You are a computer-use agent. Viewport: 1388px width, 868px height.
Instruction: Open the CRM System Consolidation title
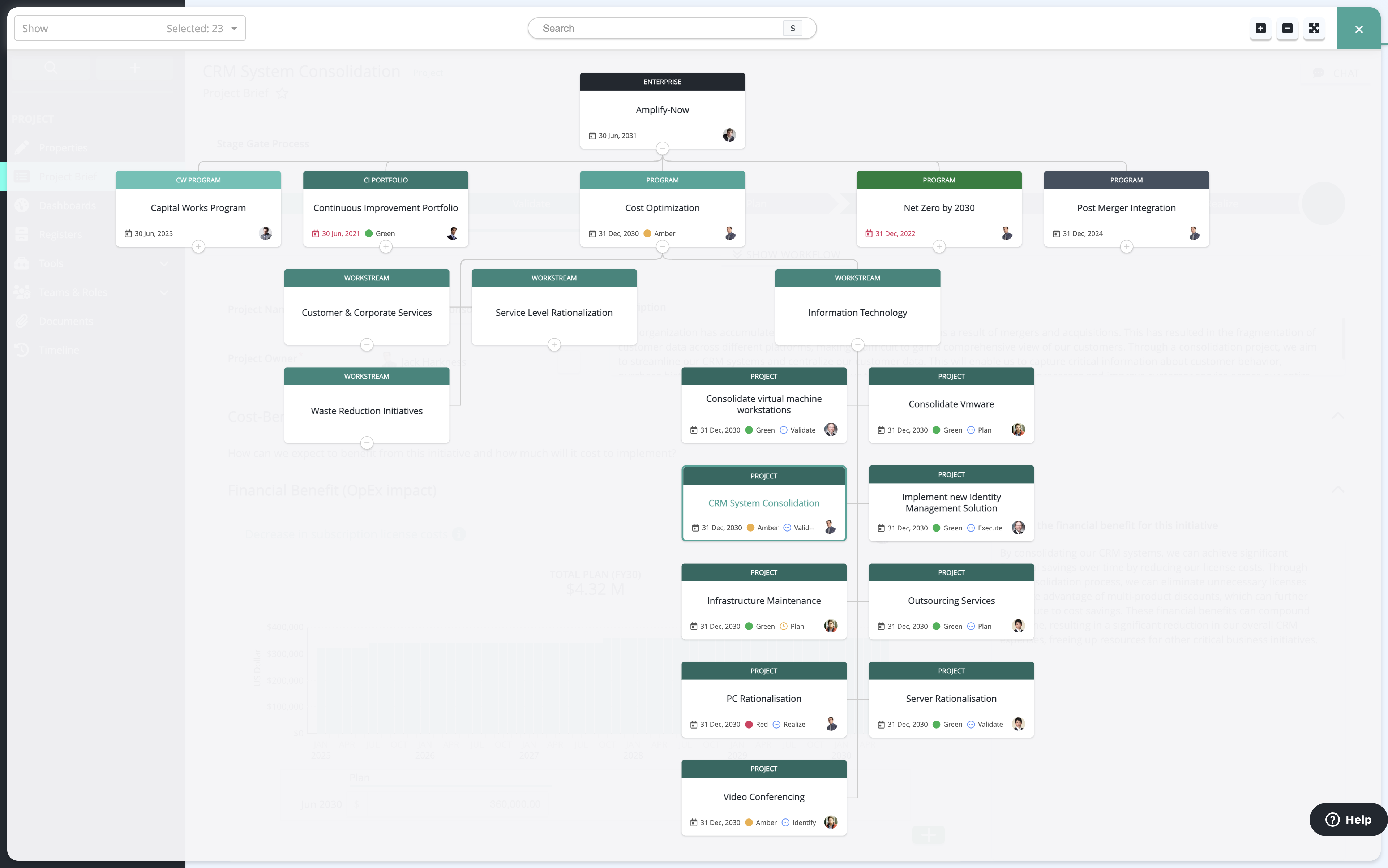coord(764,503)
